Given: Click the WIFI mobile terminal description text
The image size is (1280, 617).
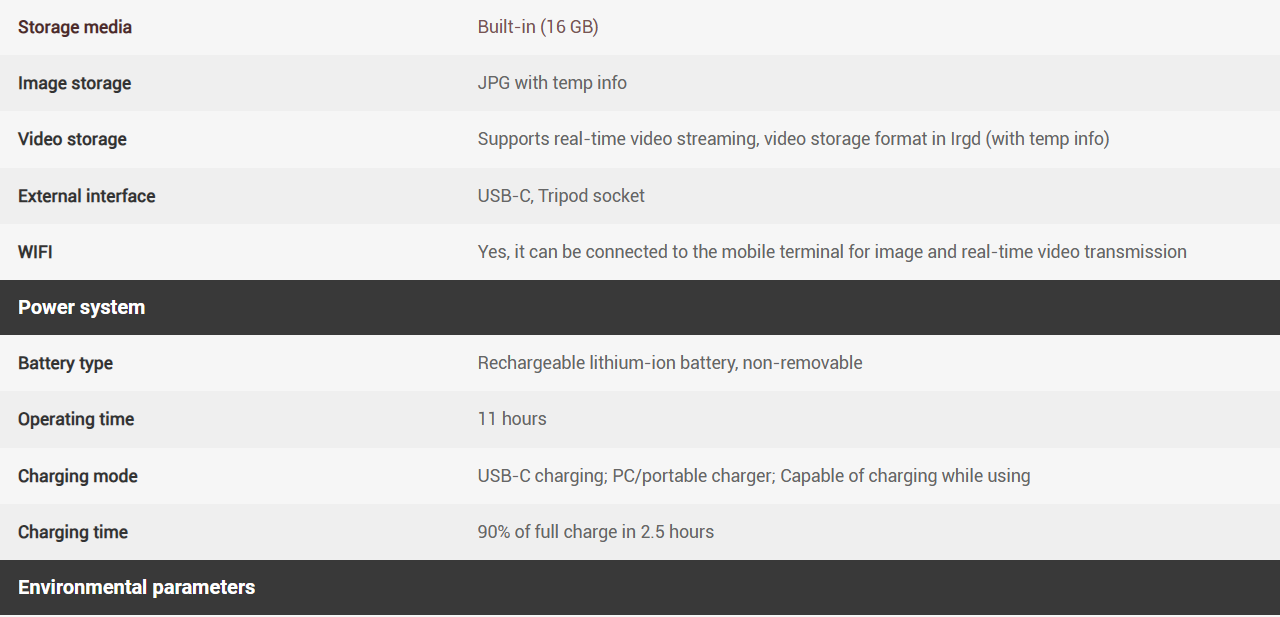Looking at the screenshot, I should click(832, 252).
